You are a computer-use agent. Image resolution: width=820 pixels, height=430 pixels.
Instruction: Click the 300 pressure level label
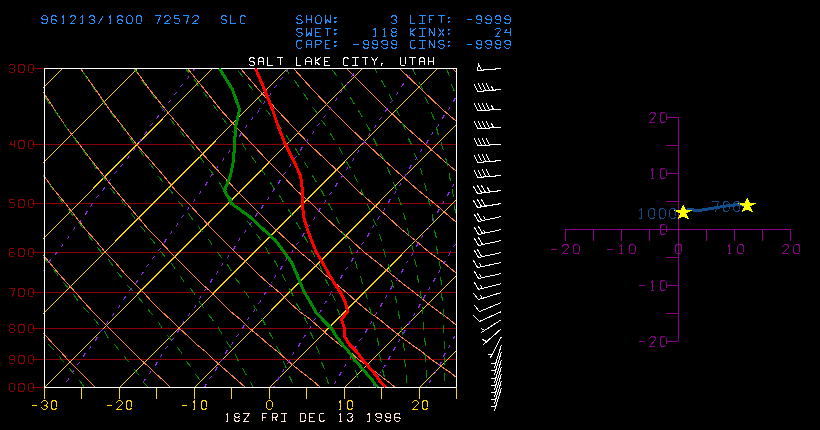tap(21, 69)
